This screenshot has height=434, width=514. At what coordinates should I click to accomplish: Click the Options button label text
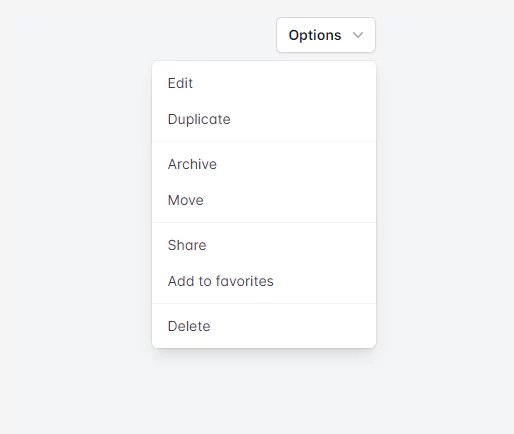pos(315,35)
